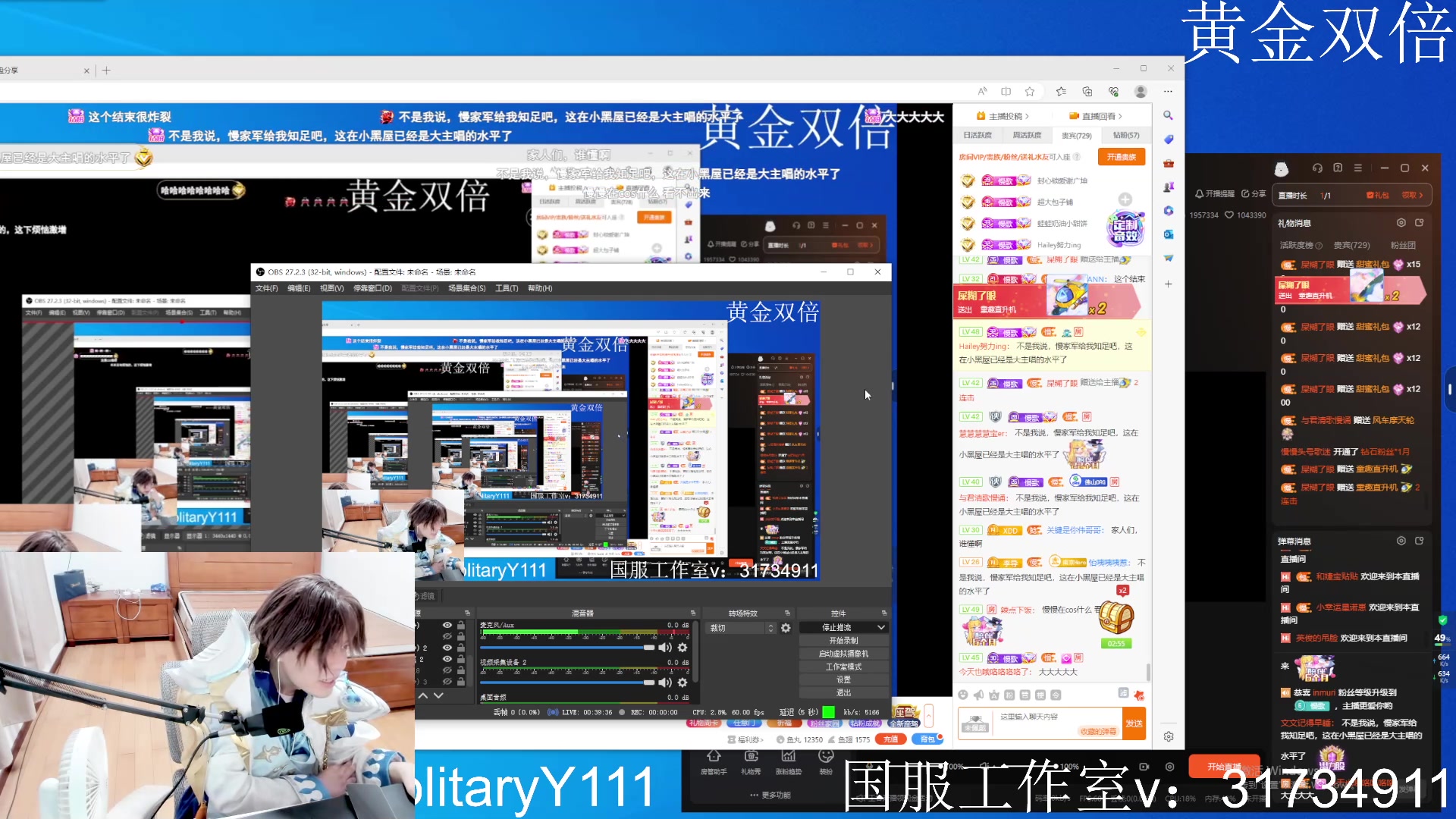Click 启动虚拟摄像机 in OBS controls
Viewport: 1456px width, 819px height.
[x=843, y=654]
